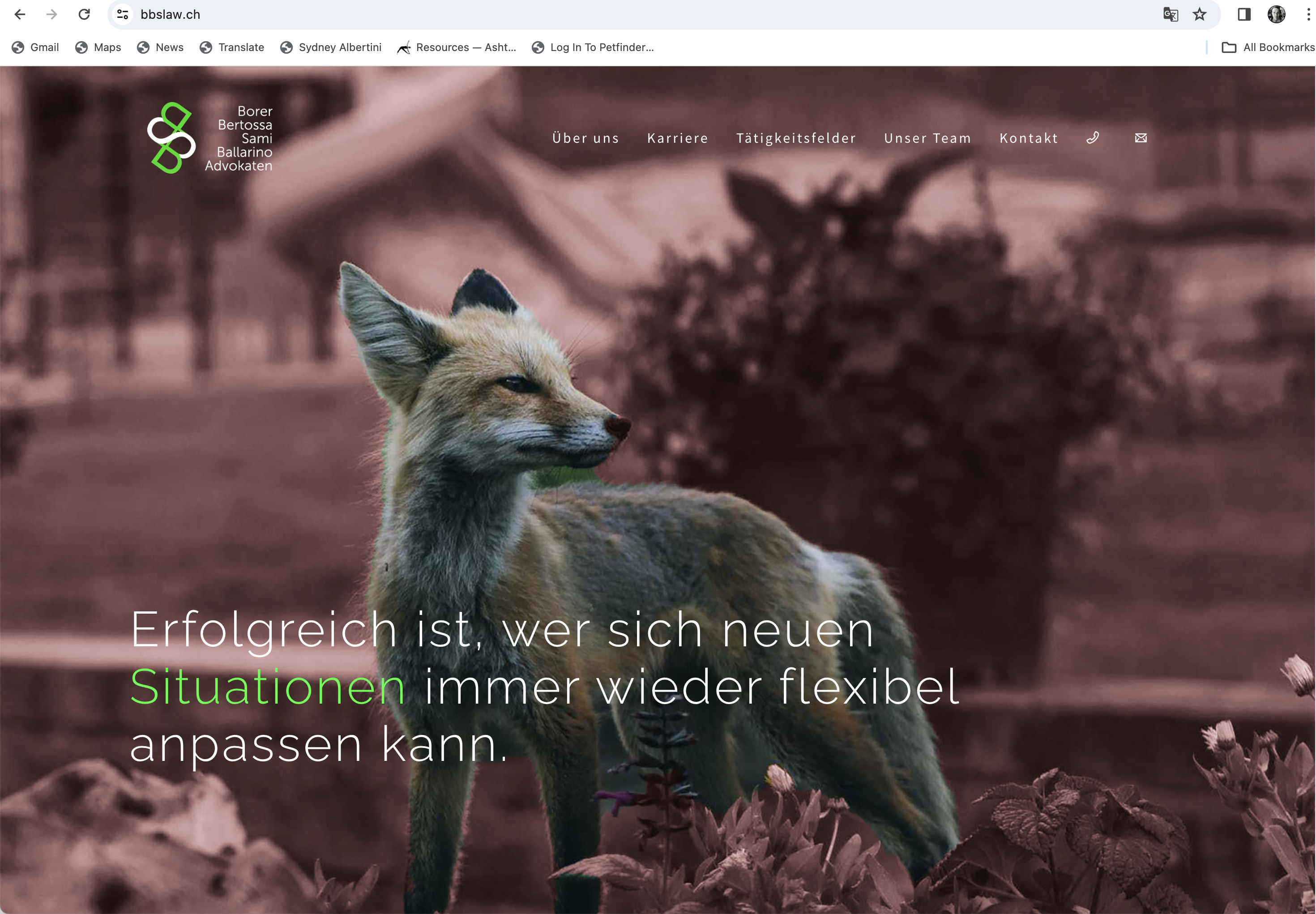Open the Tätigkeitsfelder menu item
This screenshot has height=914, width=1316.
point(795,138)
